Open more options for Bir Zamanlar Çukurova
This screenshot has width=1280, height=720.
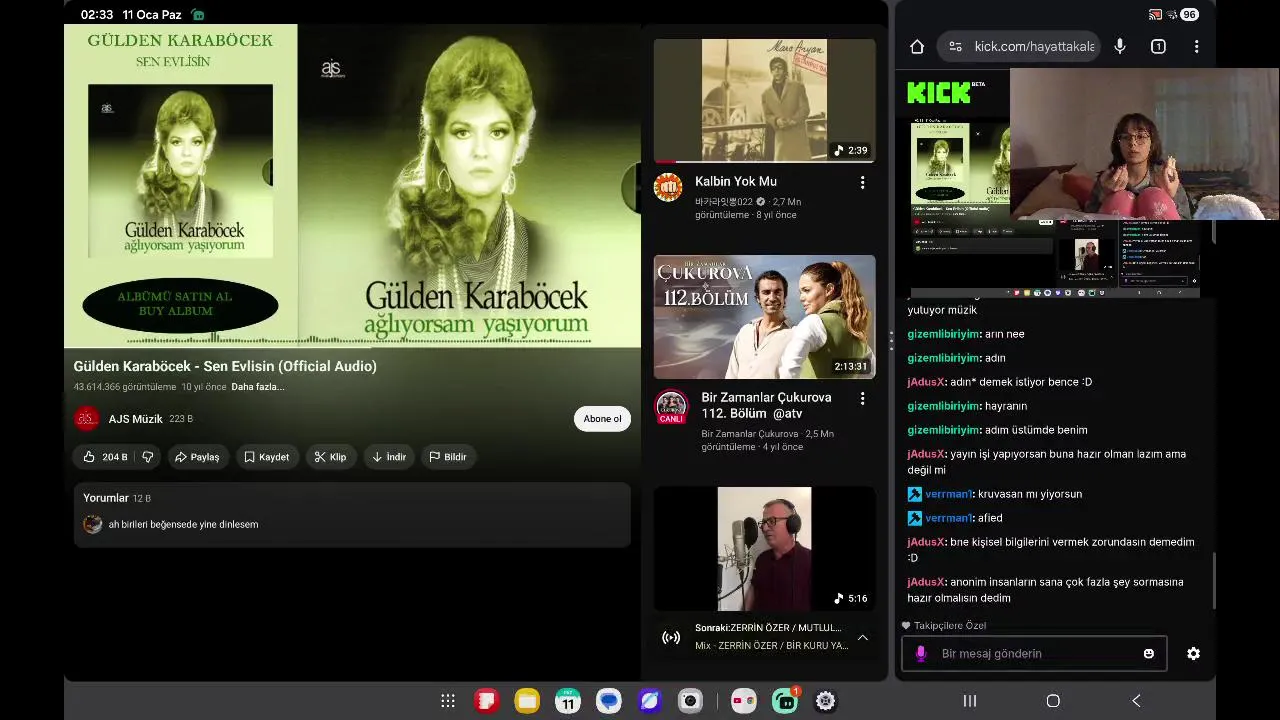pos(862,398)
